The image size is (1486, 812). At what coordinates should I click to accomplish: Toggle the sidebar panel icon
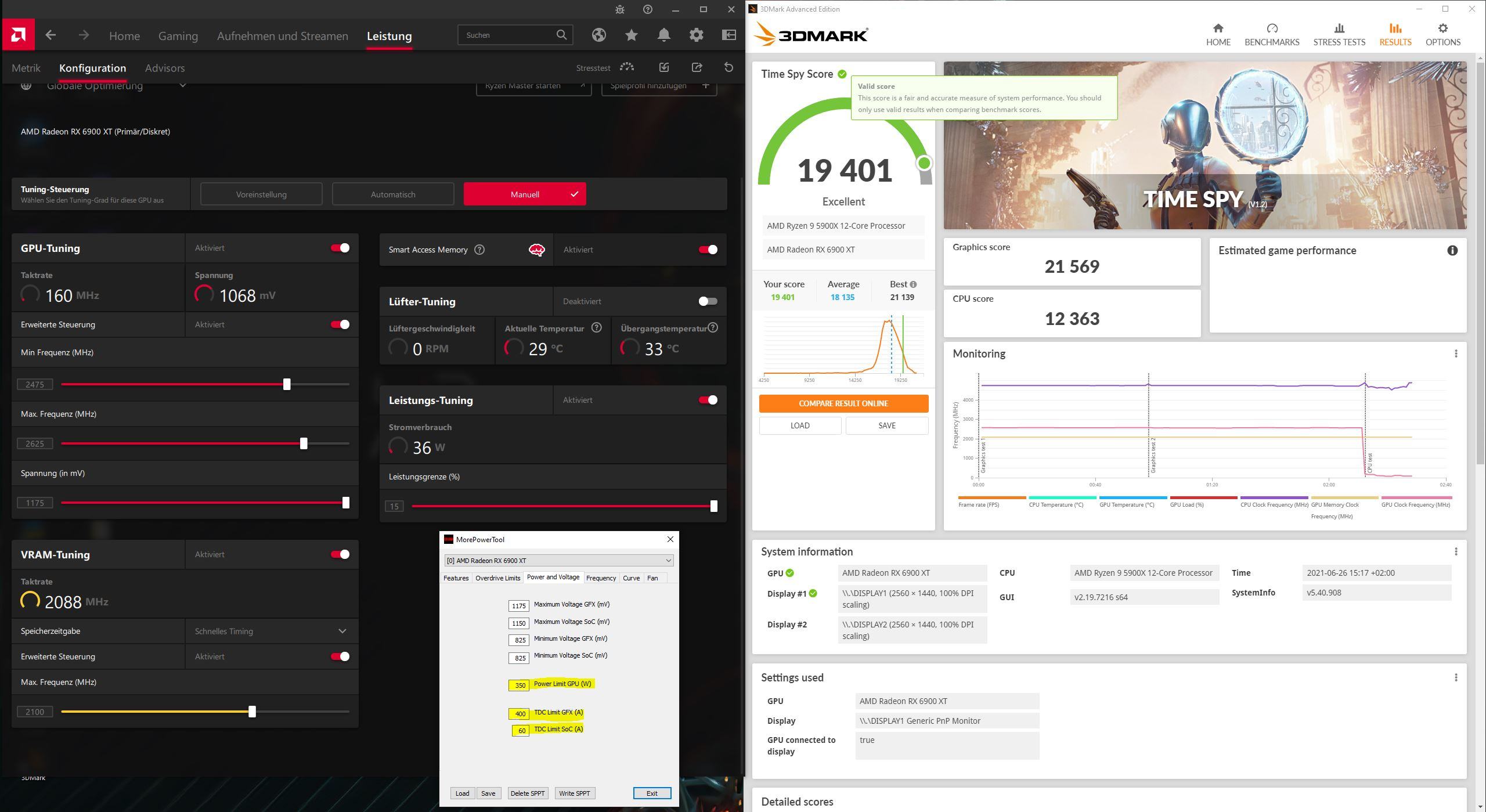[x=729, y=35]
